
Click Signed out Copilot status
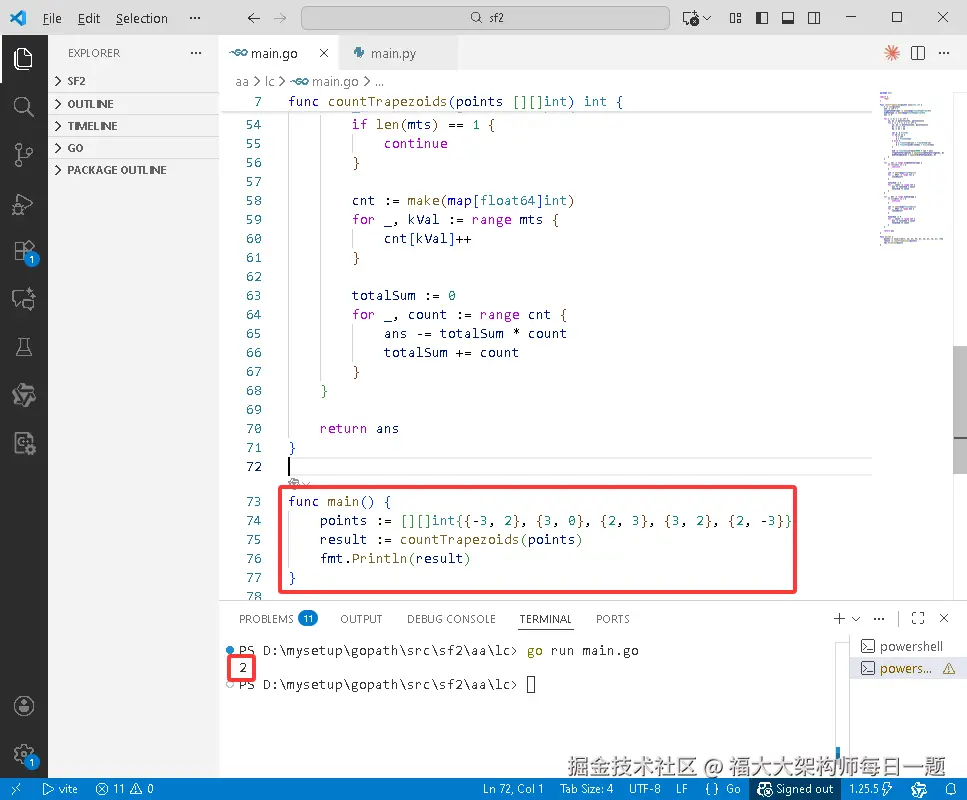[795, 789]
